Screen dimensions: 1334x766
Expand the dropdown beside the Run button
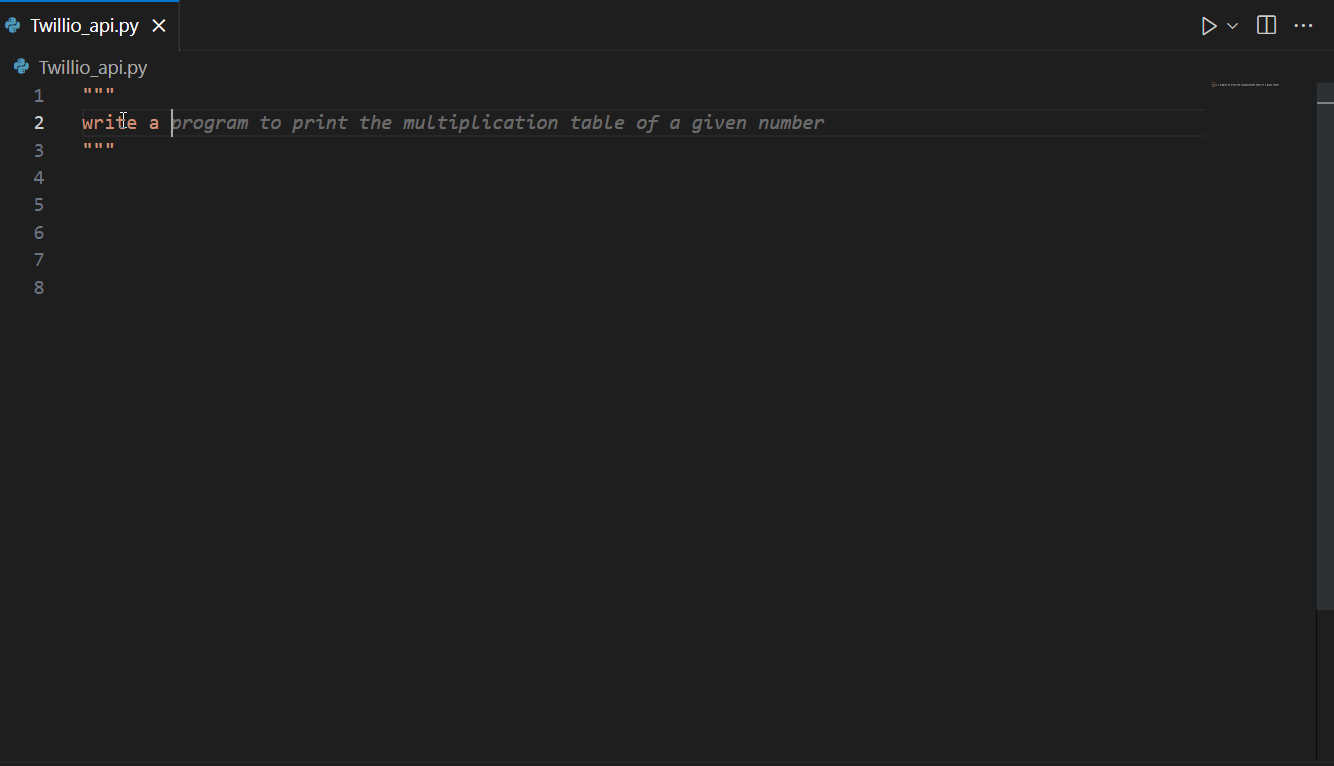click(x=1232, y=25)
